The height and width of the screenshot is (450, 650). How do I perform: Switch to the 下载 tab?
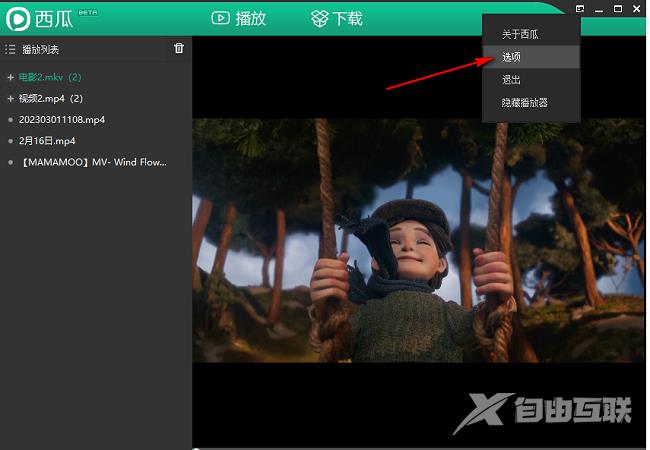click(x=336, y=18)
